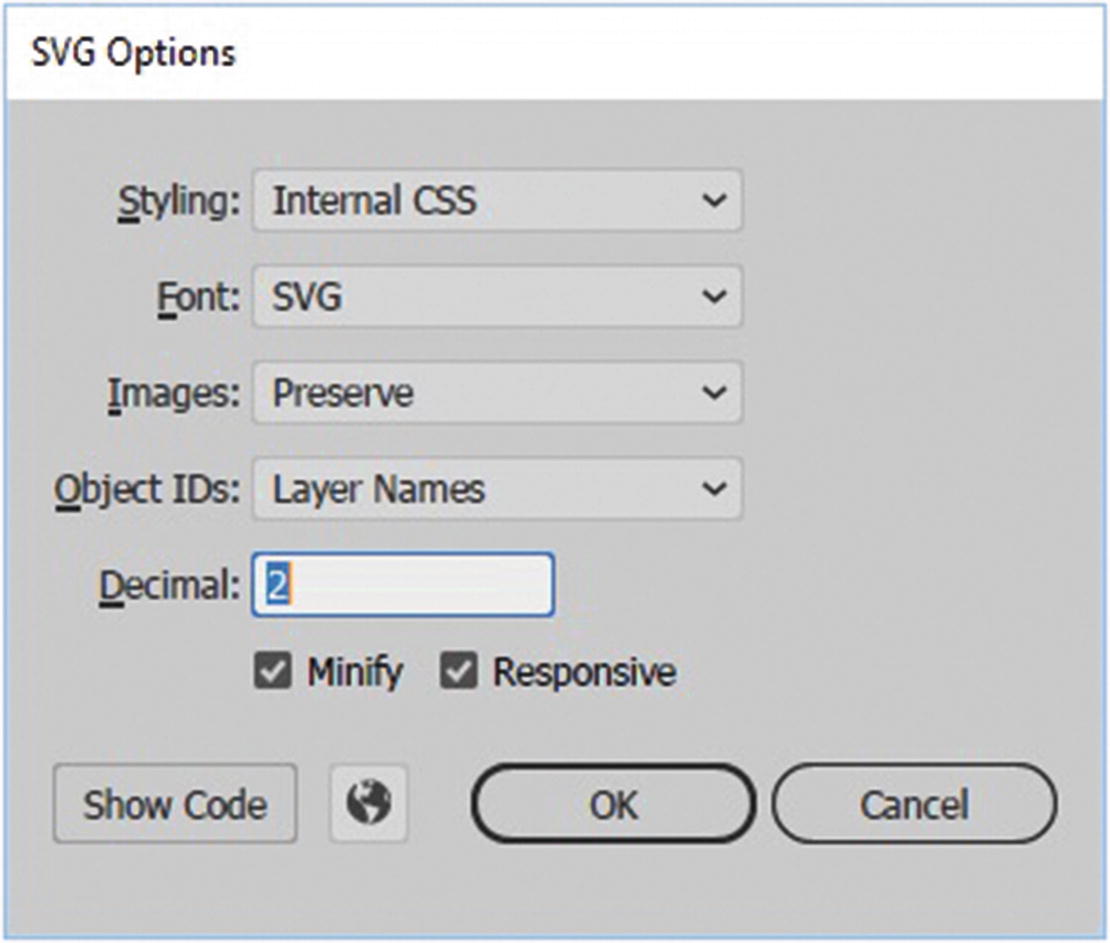Click the Show Code button
The height and width of the screenshot is (943, 1110).
click(x=175, y=802)
